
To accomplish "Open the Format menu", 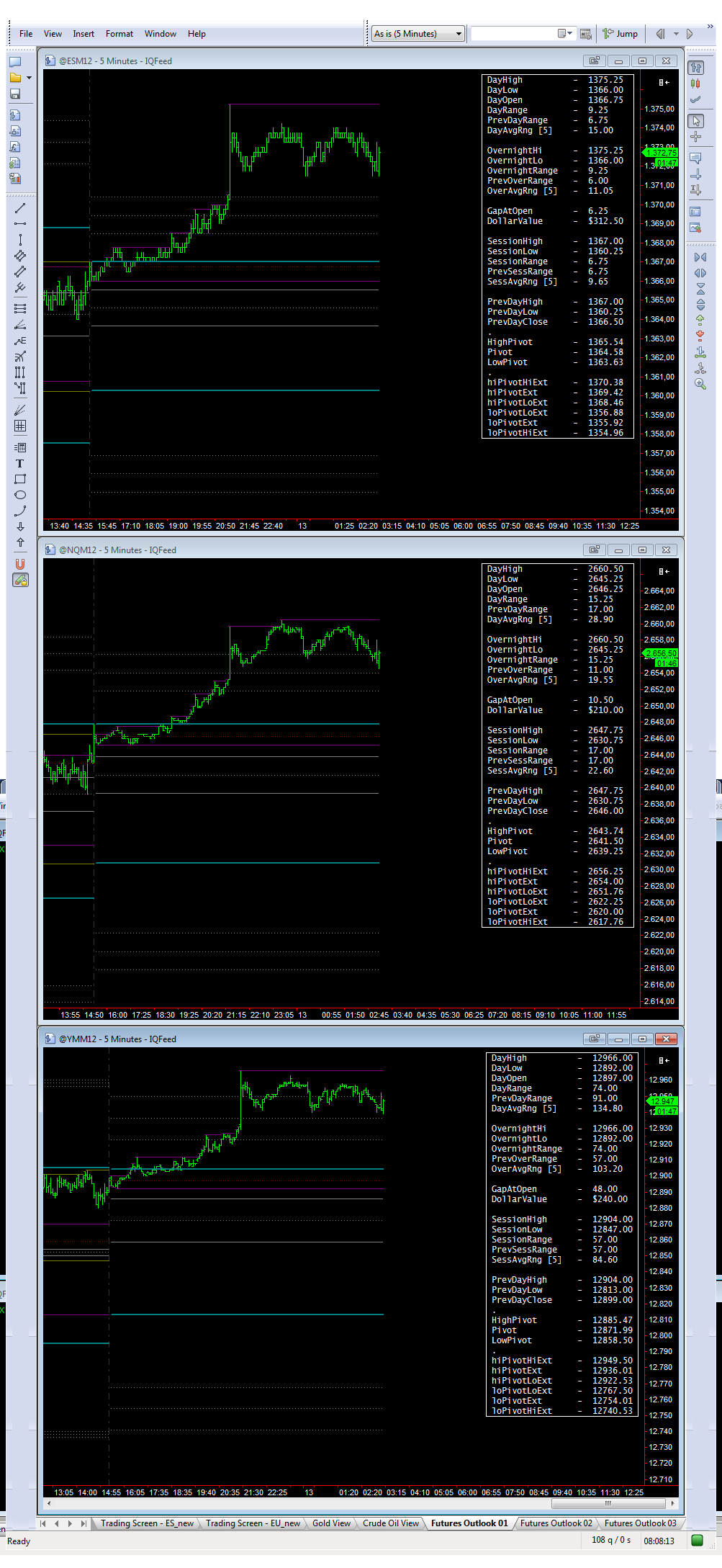I will coord(119,34).
